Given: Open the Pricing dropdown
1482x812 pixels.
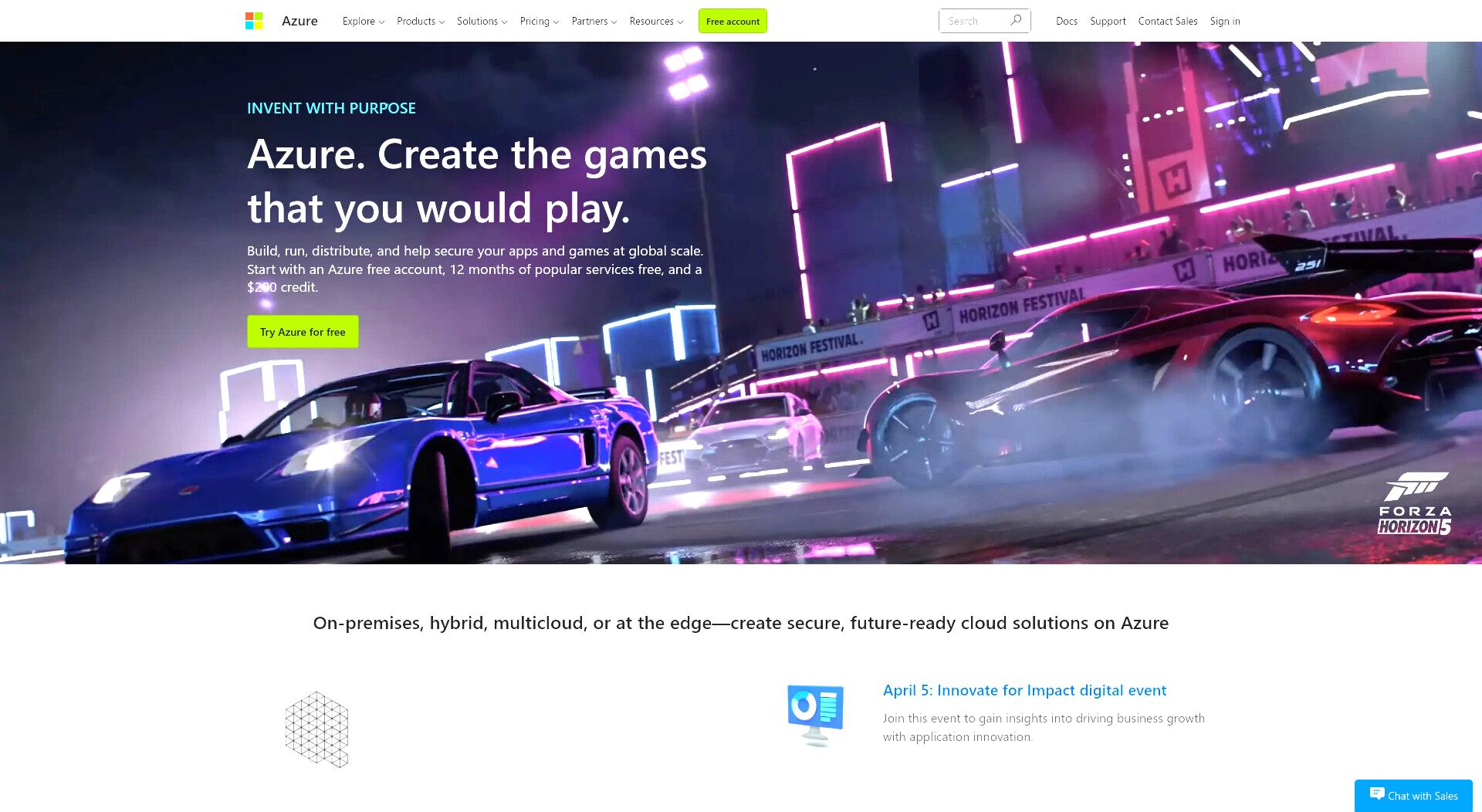Looking at the screenshot, I should pos(539,21).
